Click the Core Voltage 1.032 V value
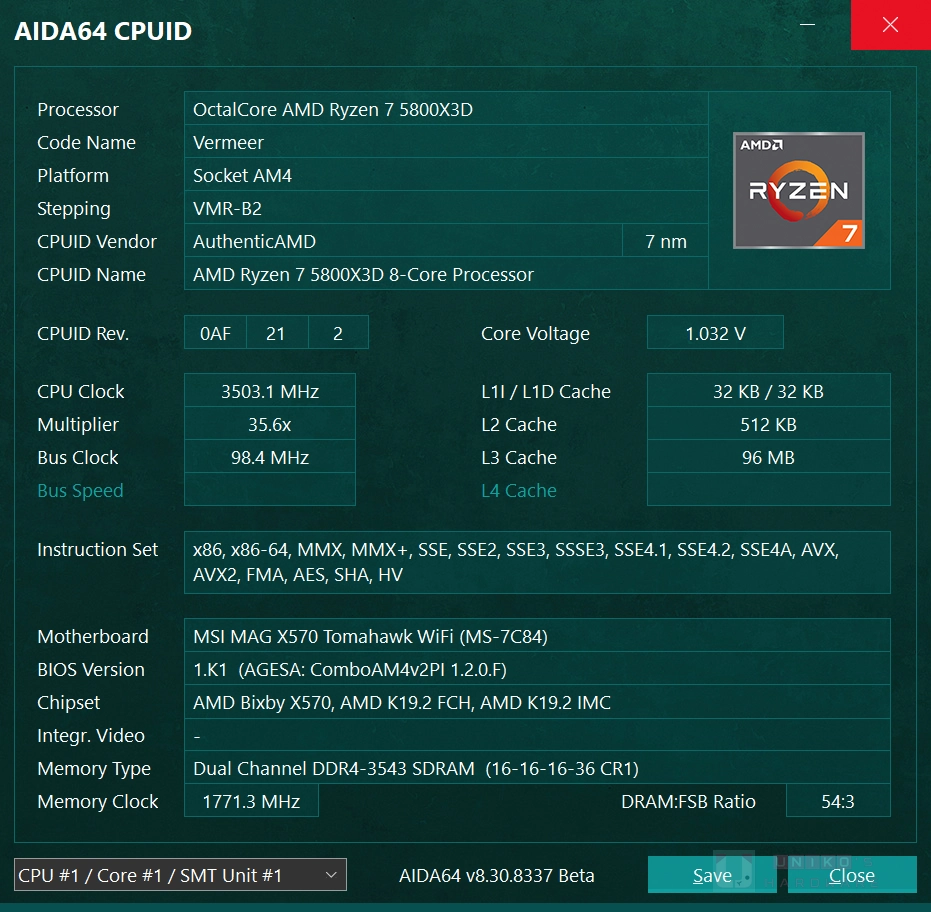This screenshot has height=912, width=931. [x=715, y=333]
